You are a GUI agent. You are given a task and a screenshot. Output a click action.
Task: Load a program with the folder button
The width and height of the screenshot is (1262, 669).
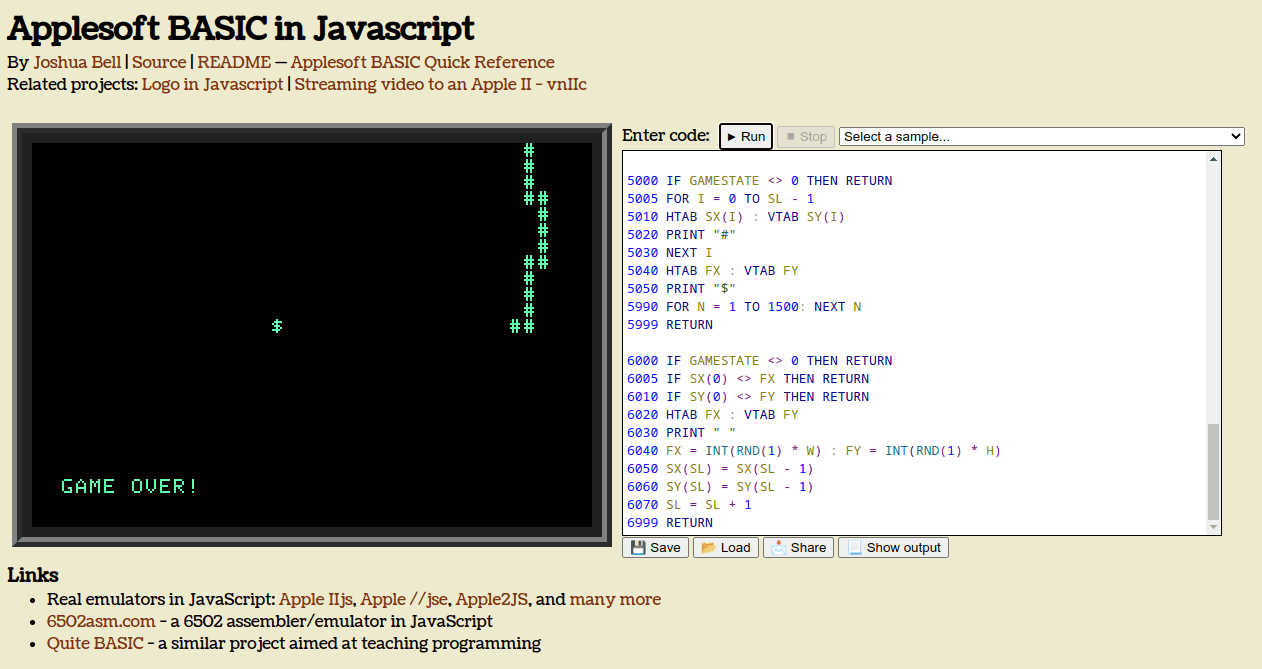(x=725, y=547)
